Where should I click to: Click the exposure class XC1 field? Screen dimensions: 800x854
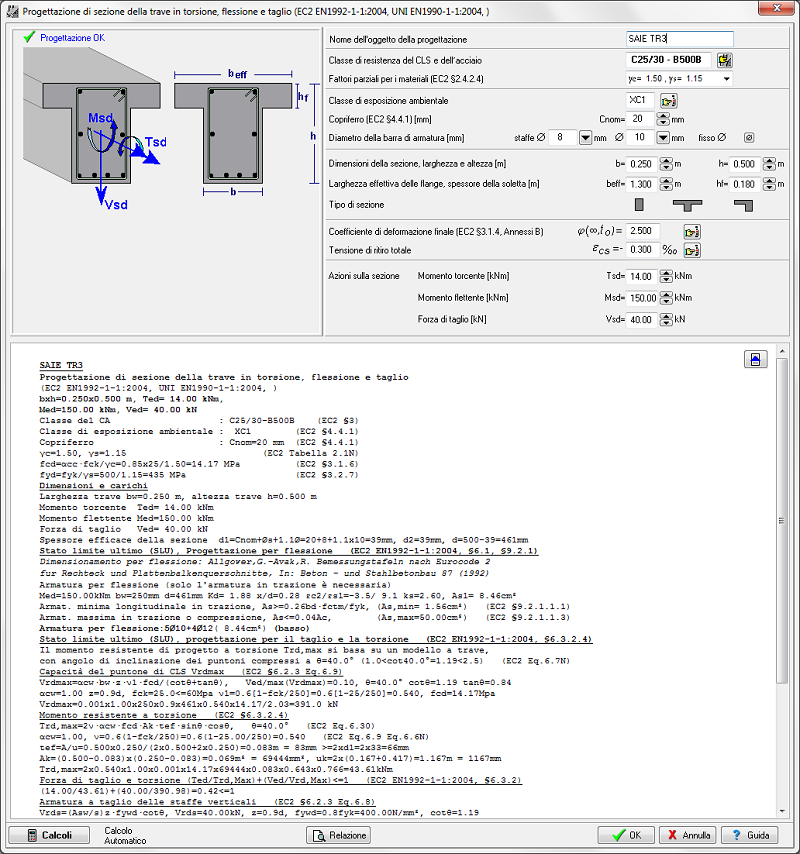coord(640,100)
